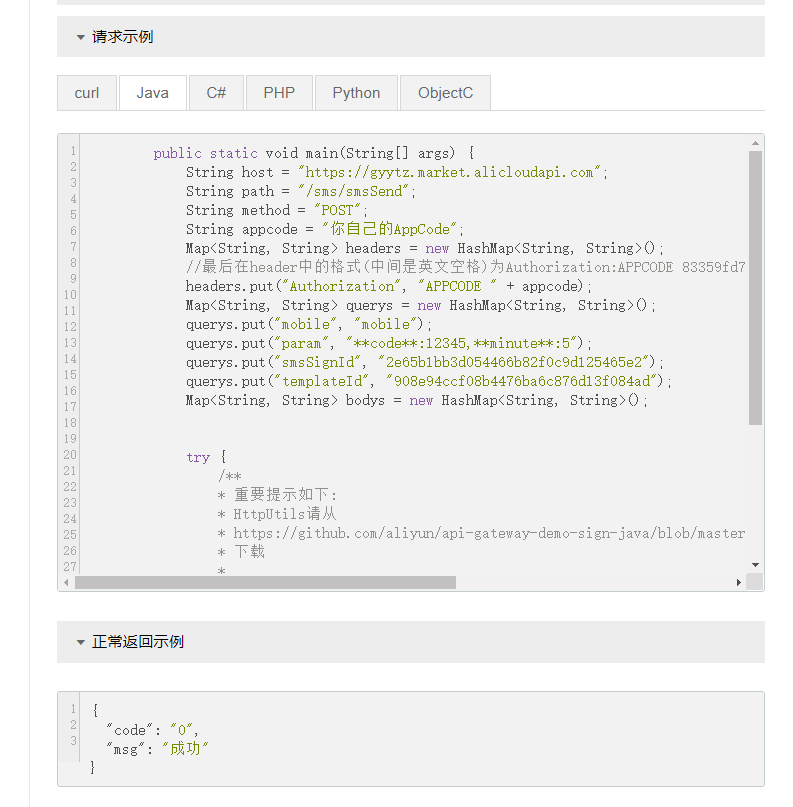Click the "POST" method string
This screenshot has height=807, width=793.
337,210
